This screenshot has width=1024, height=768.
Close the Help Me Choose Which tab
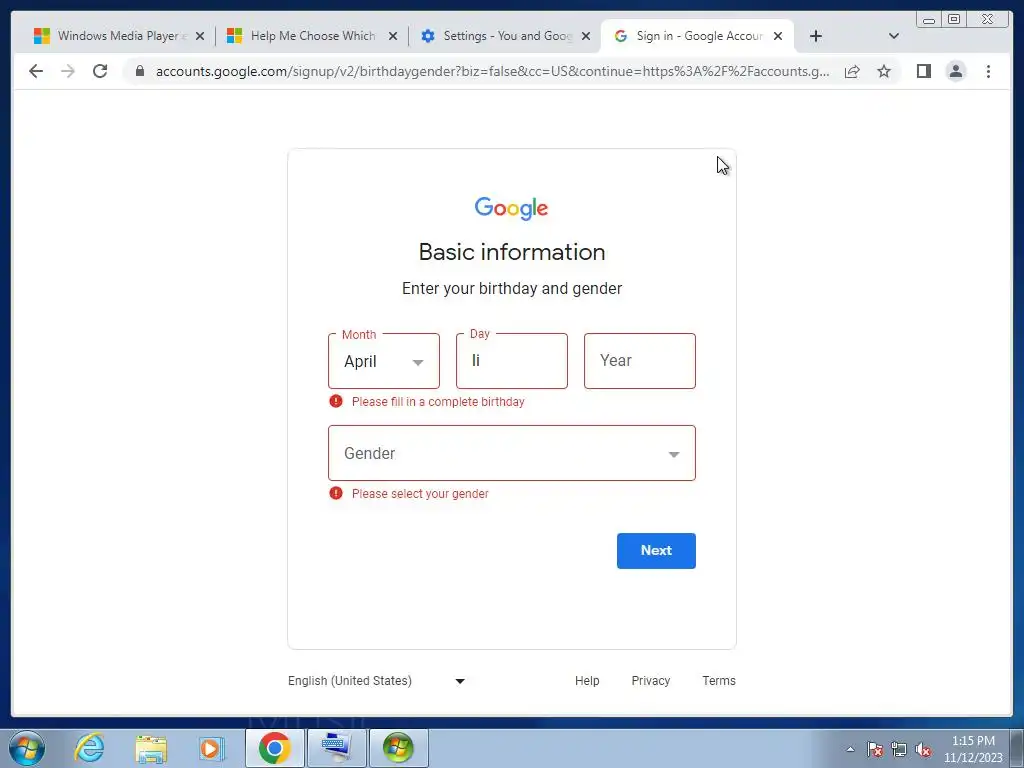pos(393,36)
